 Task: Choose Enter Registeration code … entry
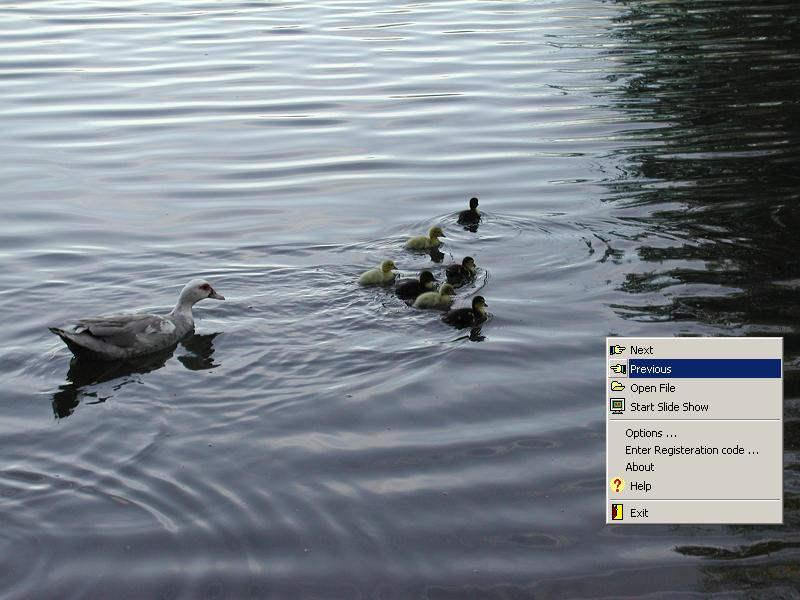point(694,450)
